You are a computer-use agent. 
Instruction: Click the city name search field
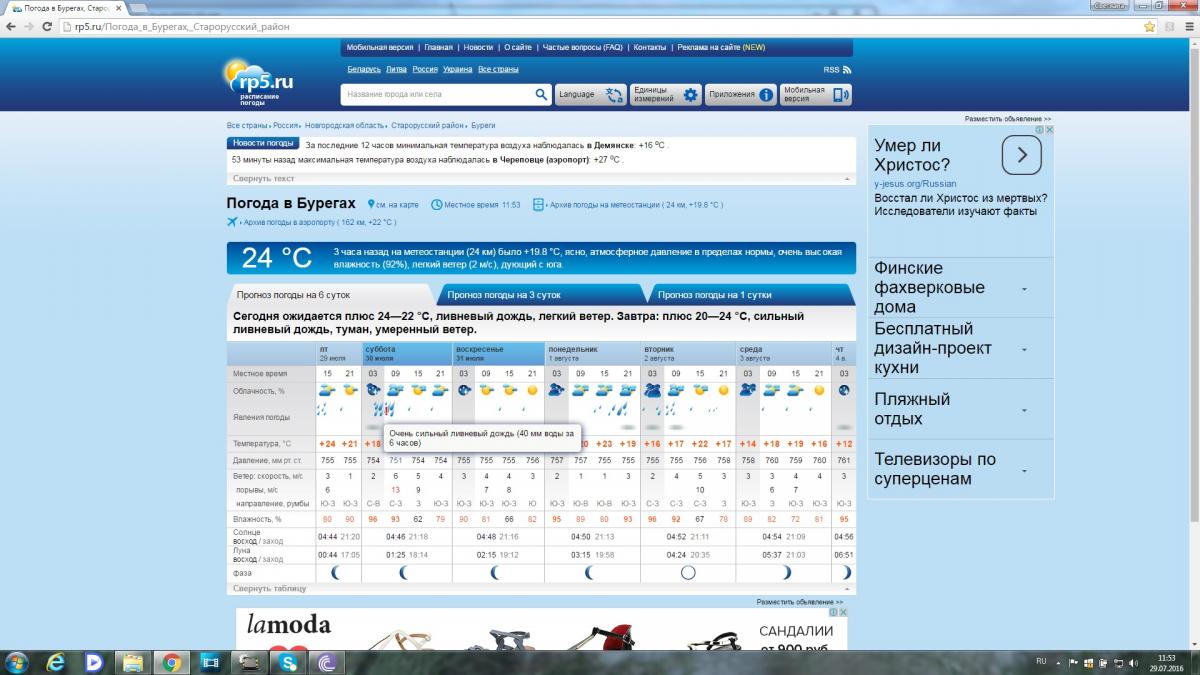tap(435, 95)
